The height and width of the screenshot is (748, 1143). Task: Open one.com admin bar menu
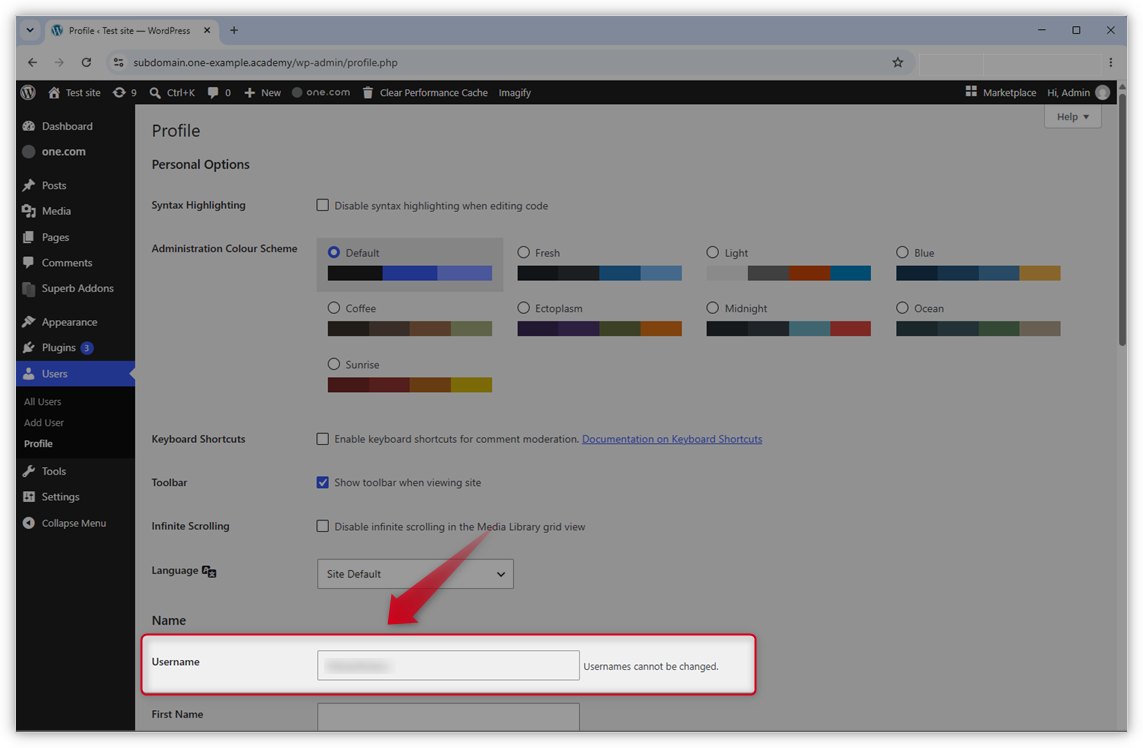(x=321, y=93)
